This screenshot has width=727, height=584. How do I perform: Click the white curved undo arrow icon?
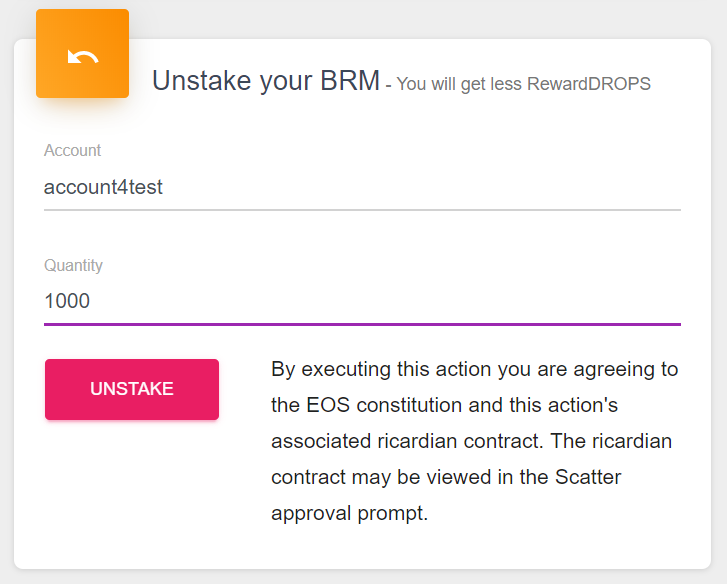point(83,56)
